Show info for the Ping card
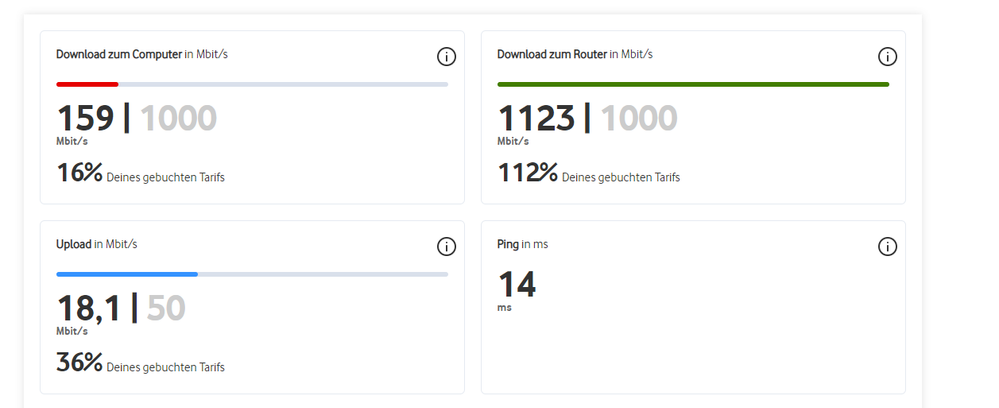This screenshot has height=408, width=999. [x=887, y=247]
